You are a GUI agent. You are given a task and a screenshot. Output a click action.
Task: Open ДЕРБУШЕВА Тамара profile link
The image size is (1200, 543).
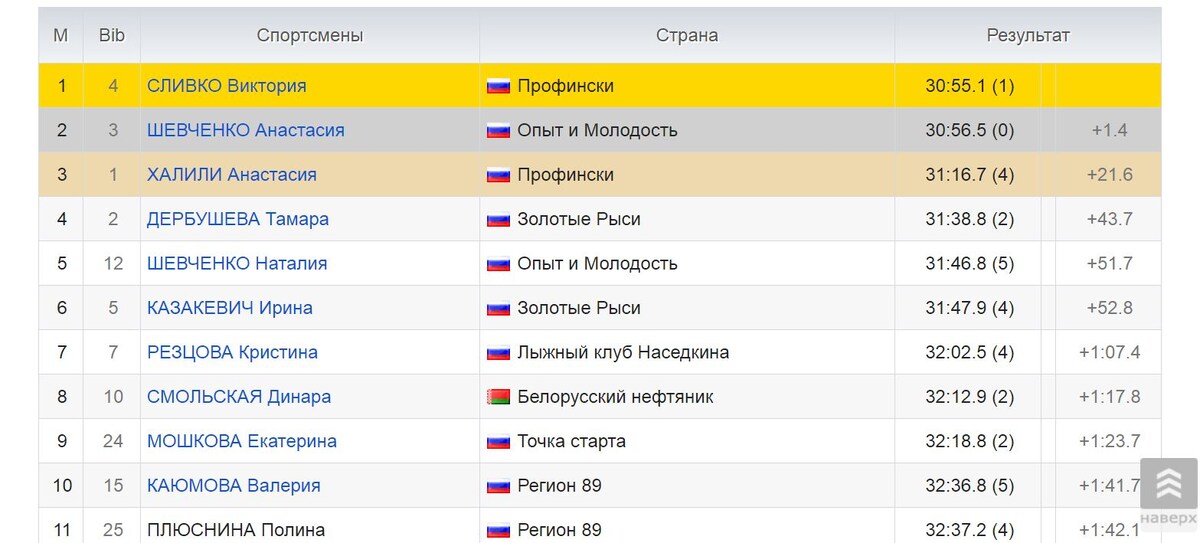[238, 219]
